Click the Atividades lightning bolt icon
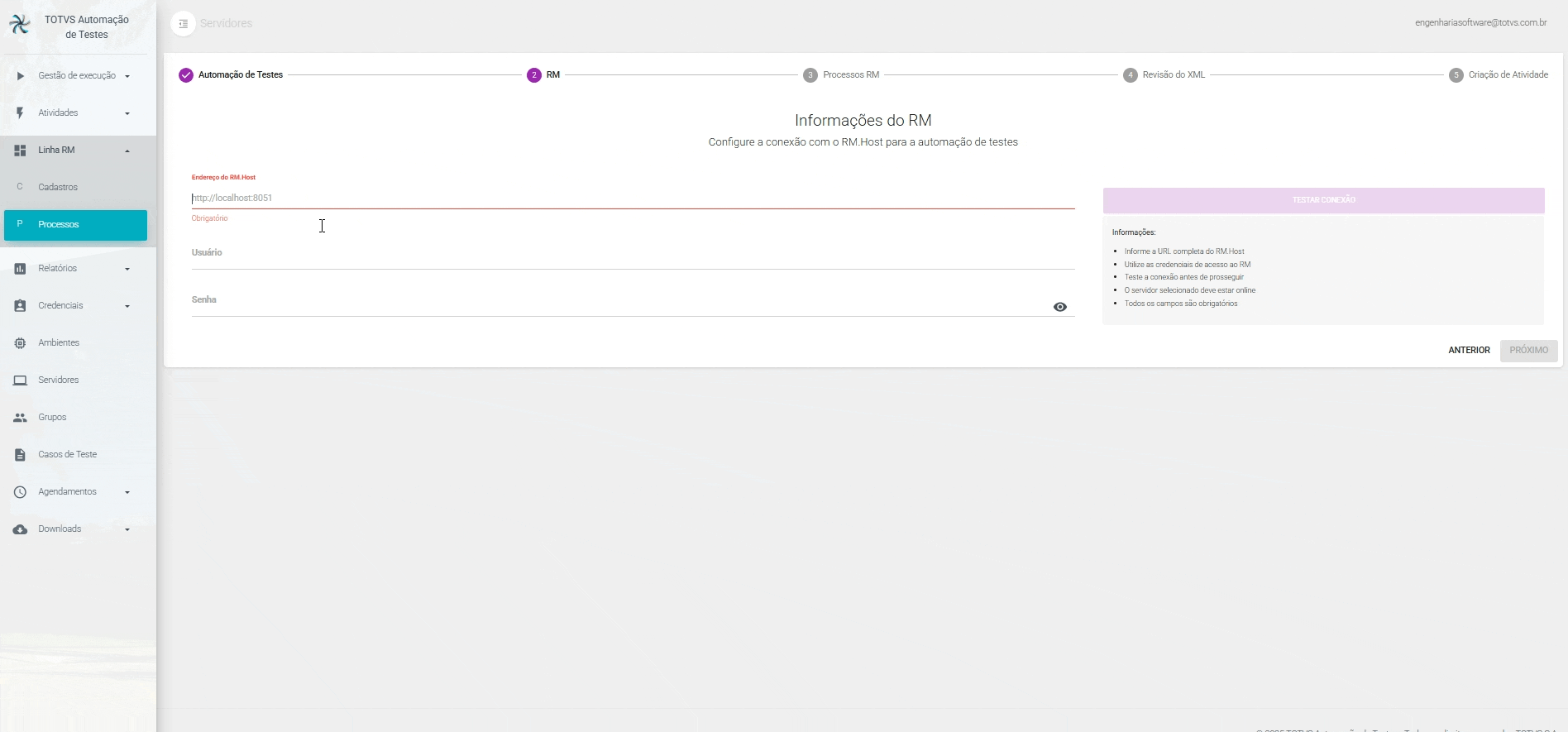 20,113
